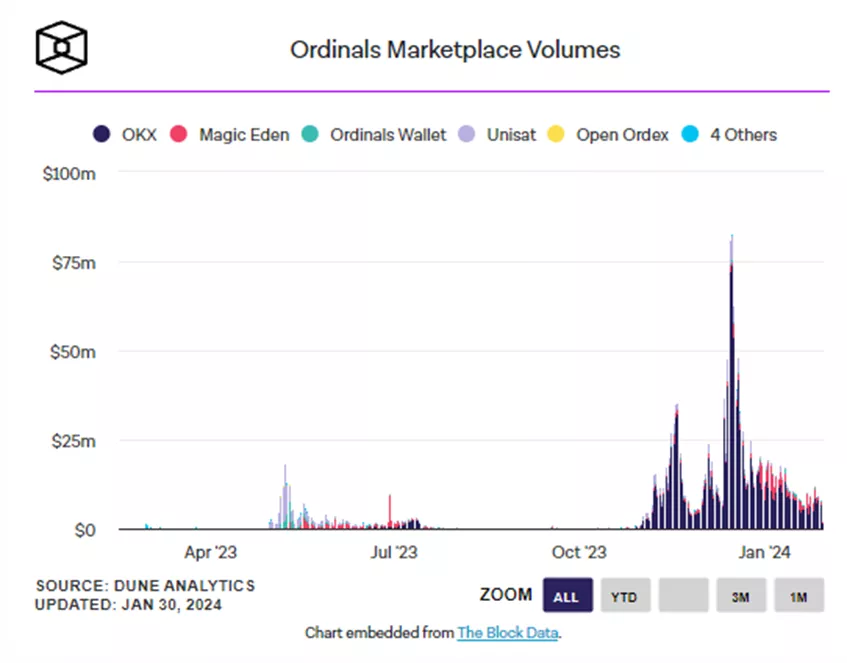This screenshot has height=663, width=847.
Task: Click The Block cube logo
Action: coord(62,48)
